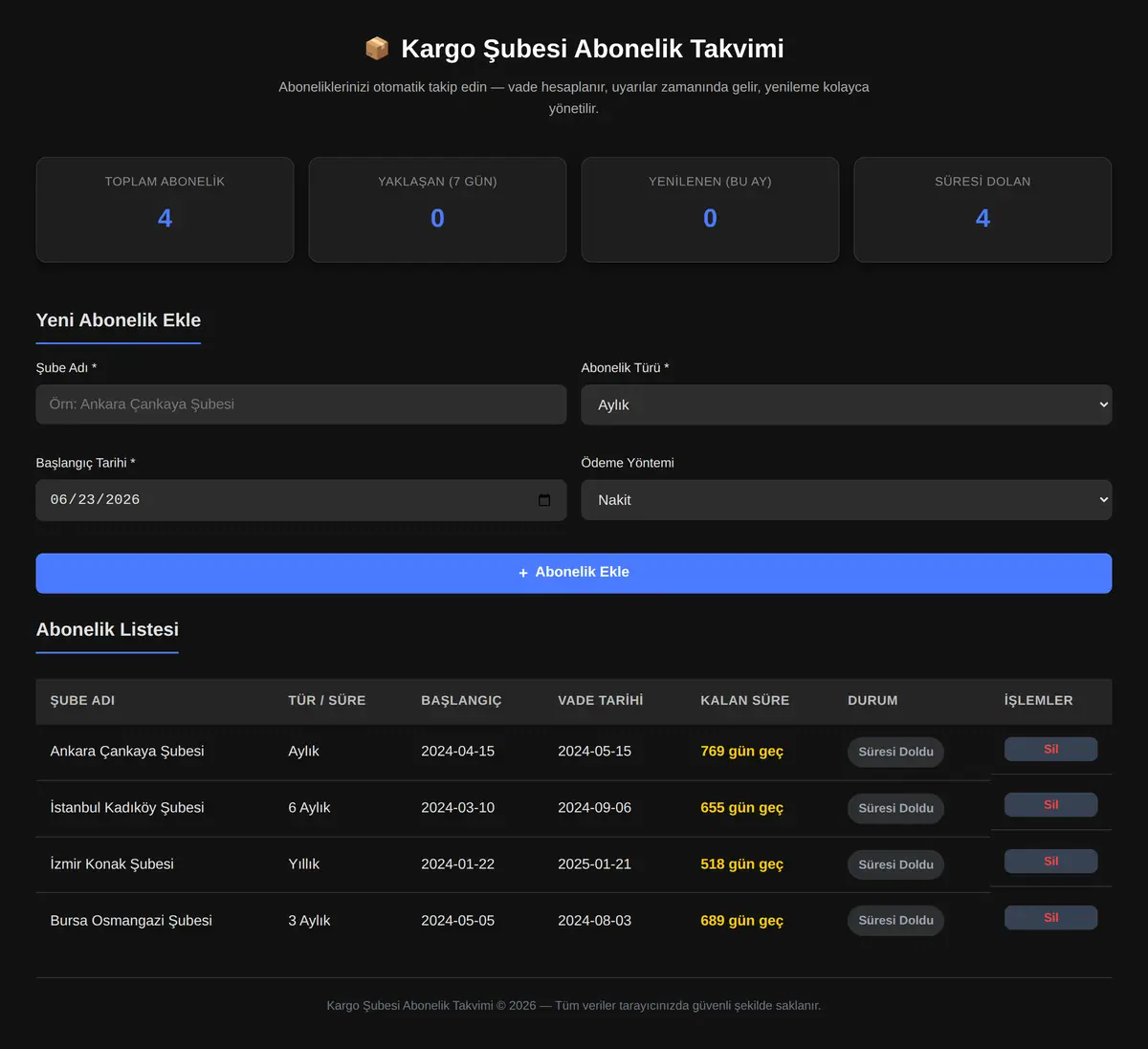Click Sil for İzmir Konak Şubesi

tap(1050, 862)
